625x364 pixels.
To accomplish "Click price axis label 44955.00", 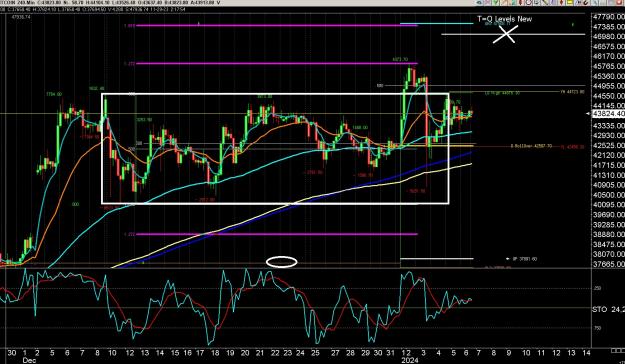I will click(609, 86).
